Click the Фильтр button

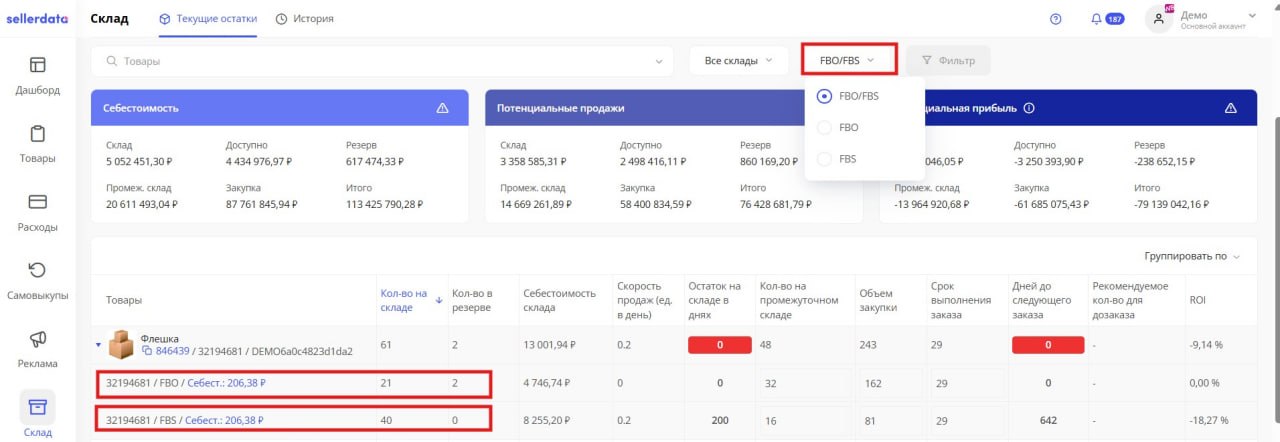tap(948, 61)
